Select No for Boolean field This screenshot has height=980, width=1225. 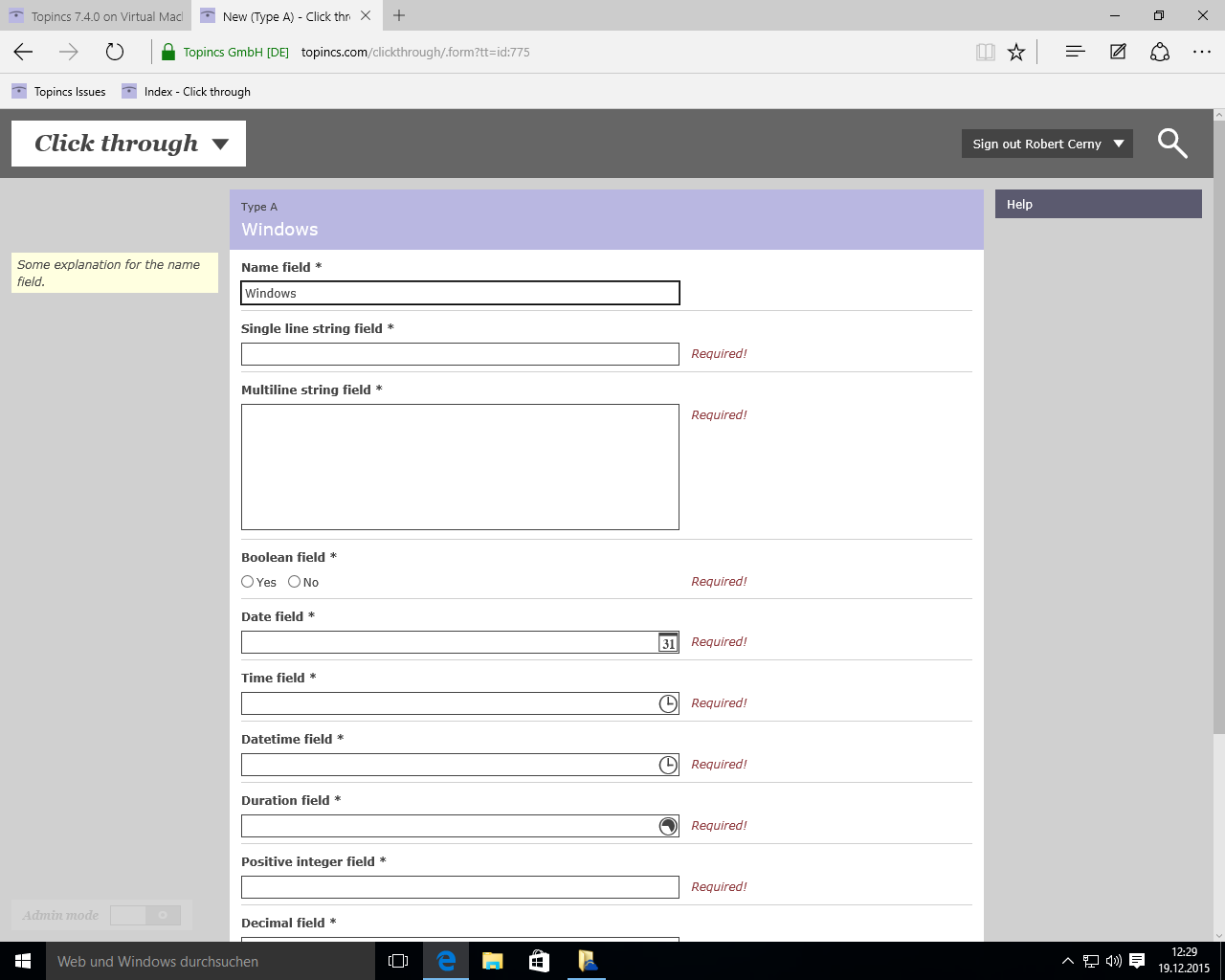tap(295, 582)
